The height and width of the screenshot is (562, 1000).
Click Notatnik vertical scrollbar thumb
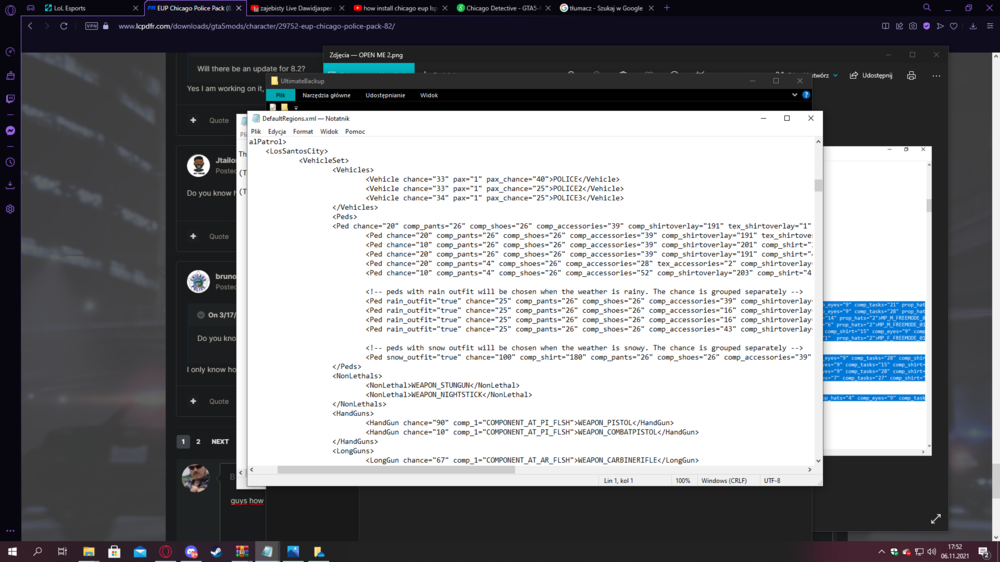coord(818,186)
